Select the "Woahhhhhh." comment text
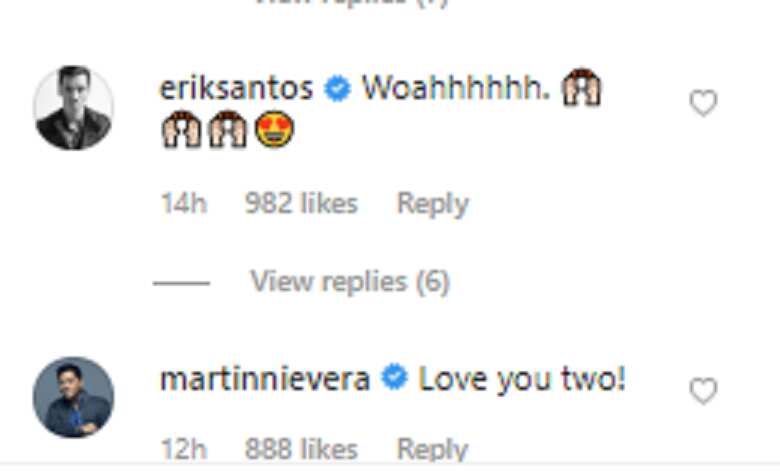The image size is (780, 471). click(456, 88)
